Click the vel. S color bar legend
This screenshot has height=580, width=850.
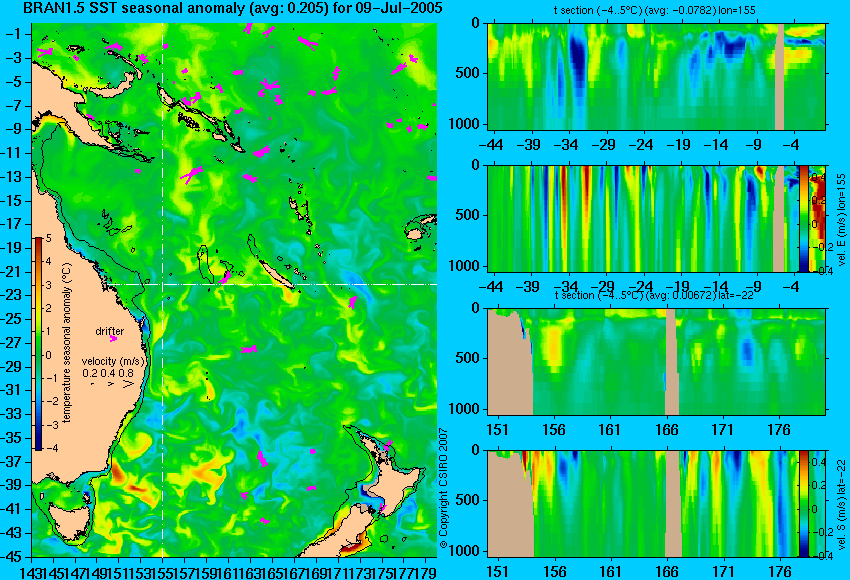(803, 504)
